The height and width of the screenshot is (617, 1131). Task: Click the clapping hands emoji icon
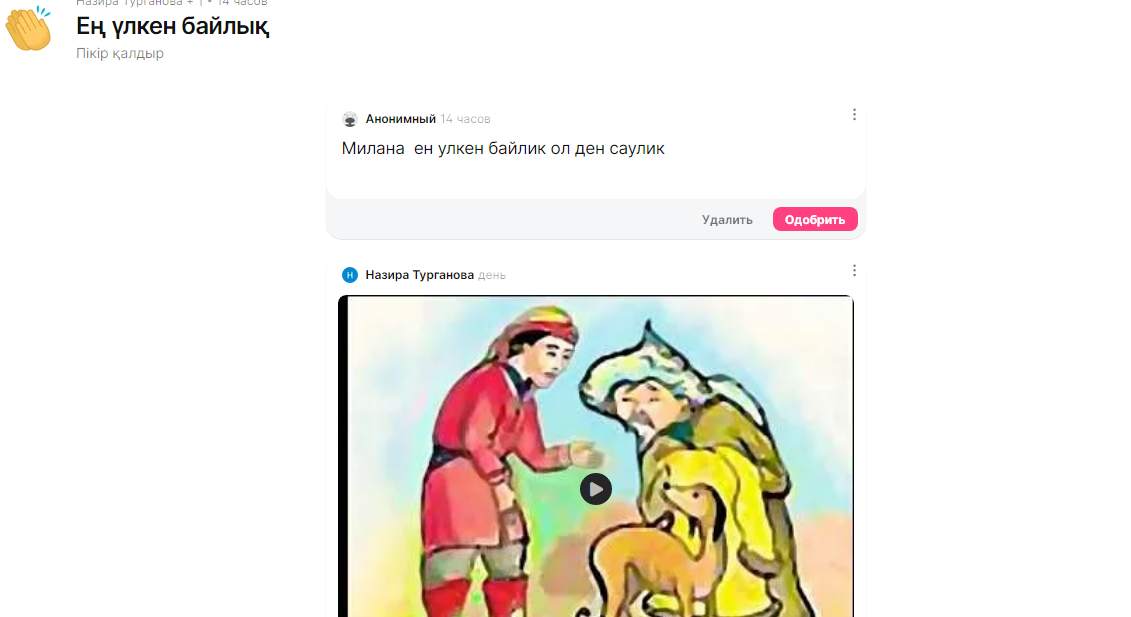click(28, 29)
